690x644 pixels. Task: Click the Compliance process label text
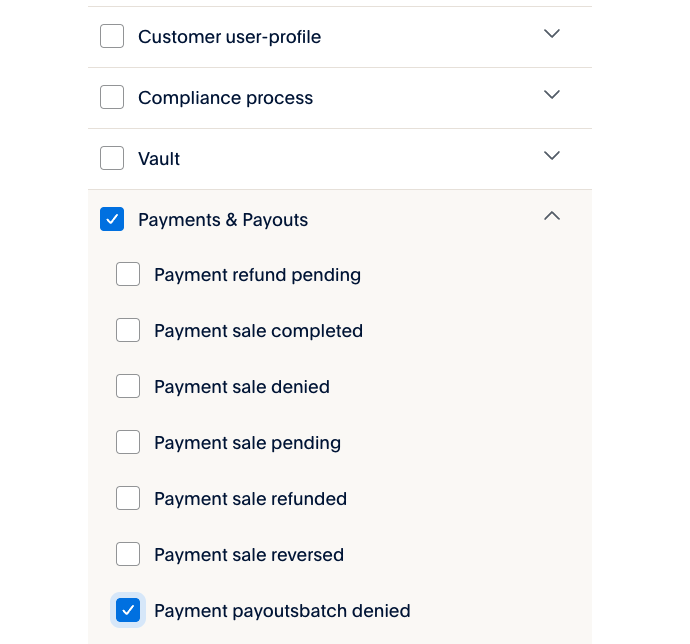tap(225, 98)
